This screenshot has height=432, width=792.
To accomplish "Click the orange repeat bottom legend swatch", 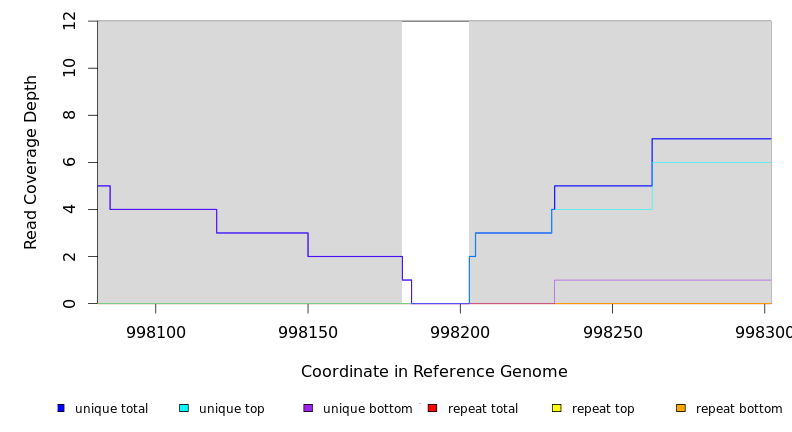I will (x=681, y=408).
